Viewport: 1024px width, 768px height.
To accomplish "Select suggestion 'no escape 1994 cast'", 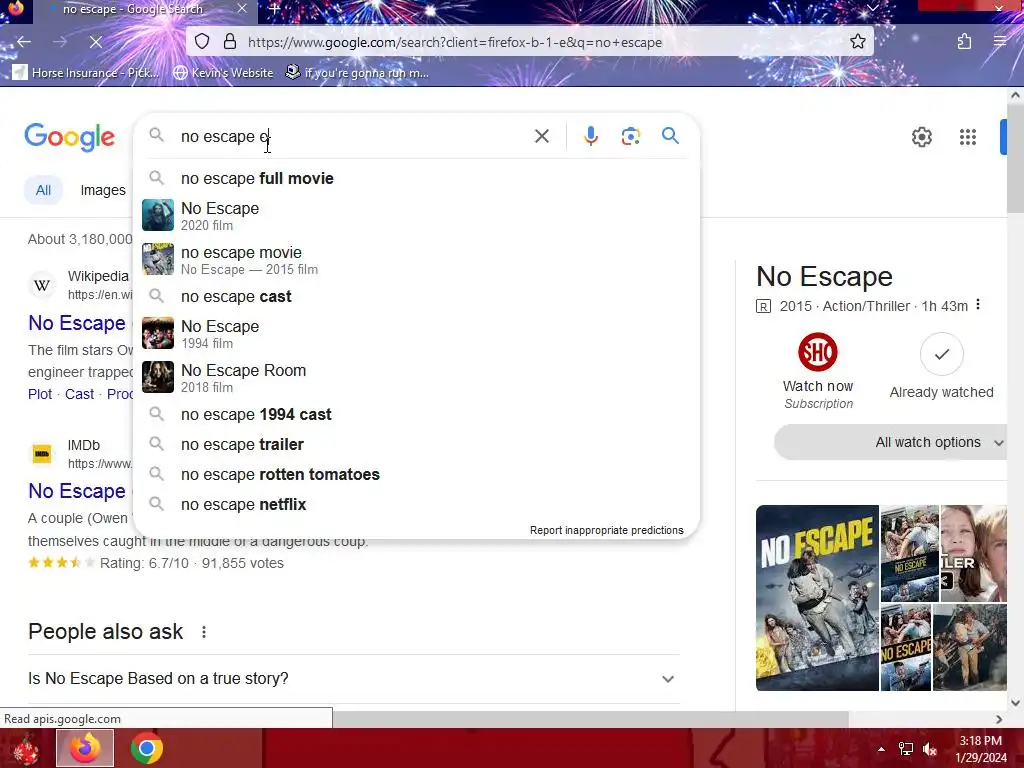I will click(x=416, y=415).
